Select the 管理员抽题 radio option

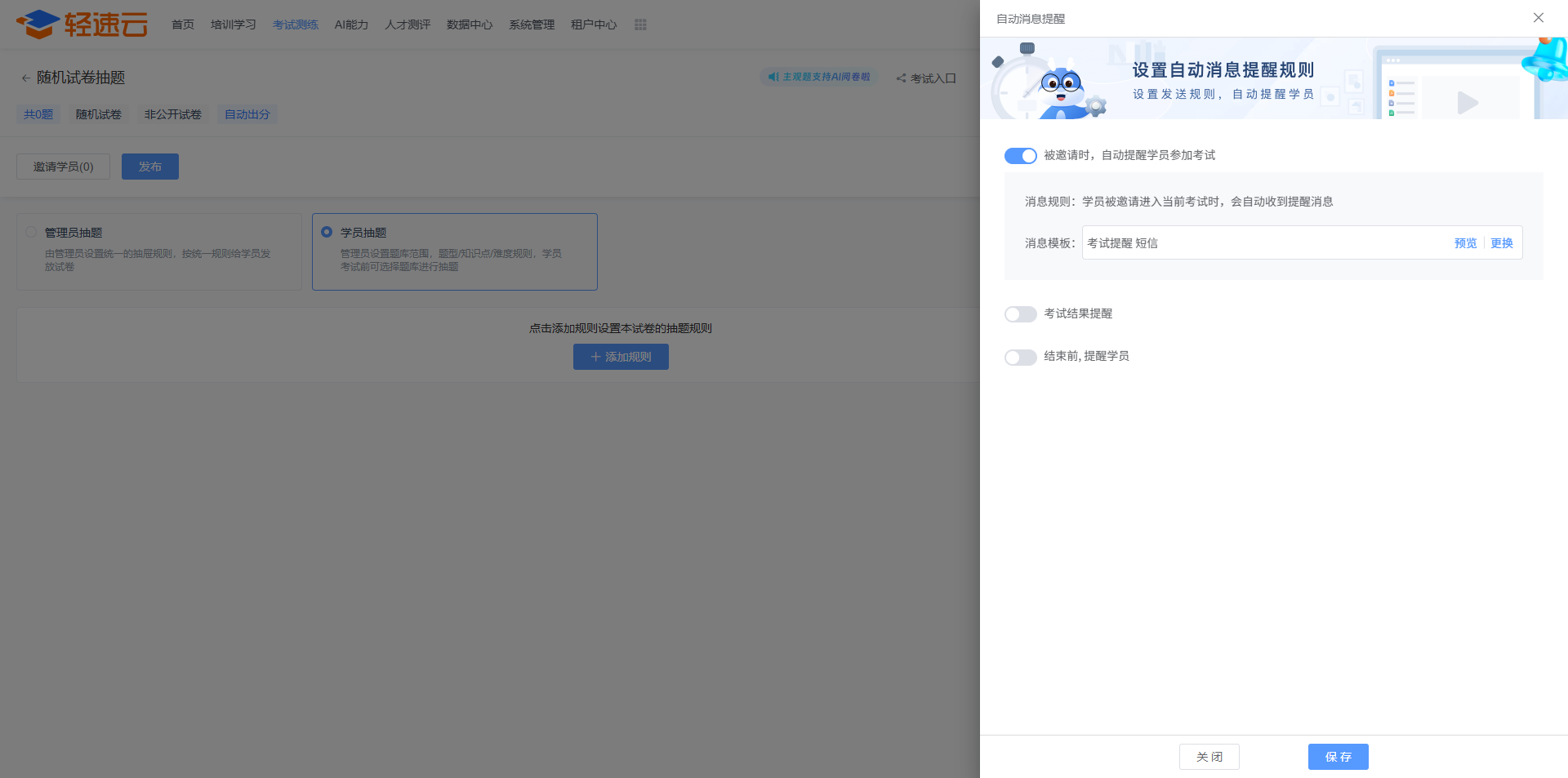(31, 233)
